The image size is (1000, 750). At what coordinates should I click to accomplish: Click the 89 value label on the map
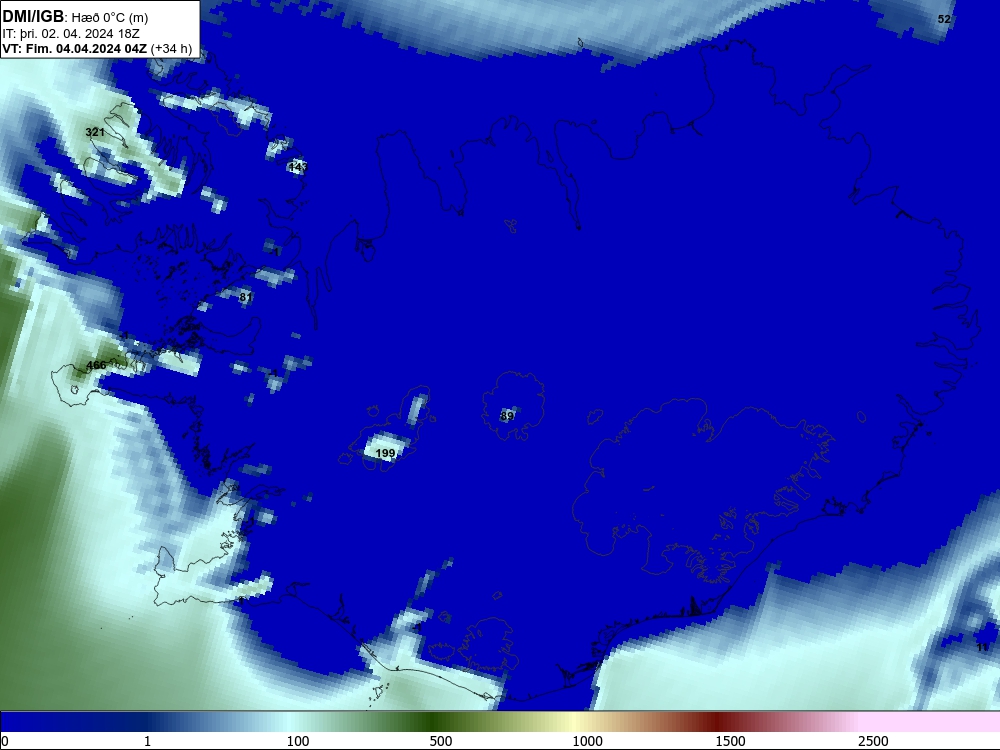click(x=507, y=416)
